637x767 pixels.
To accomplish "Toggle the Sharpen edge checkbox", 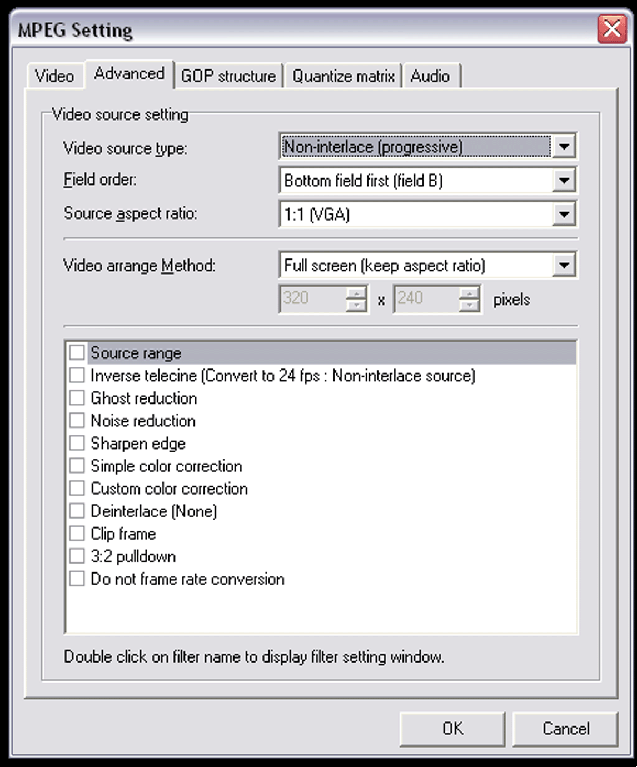I will (x=77, y=443).
